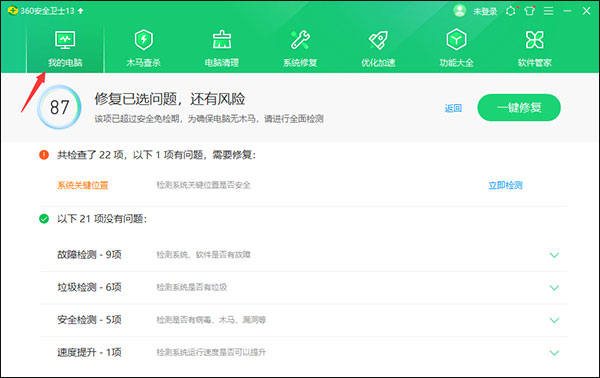Click the 87 health score circle
The width and height of the screenshot is (600, 378).
(x=59, y=108)
